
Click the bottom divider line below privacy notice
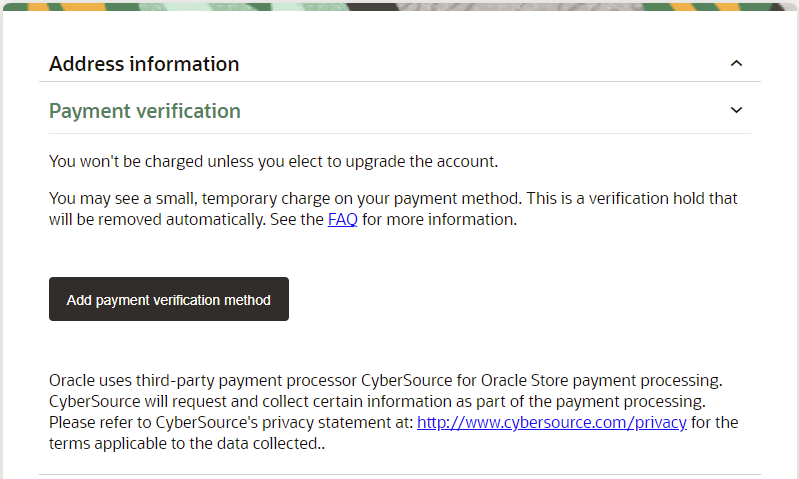point(400,474)
